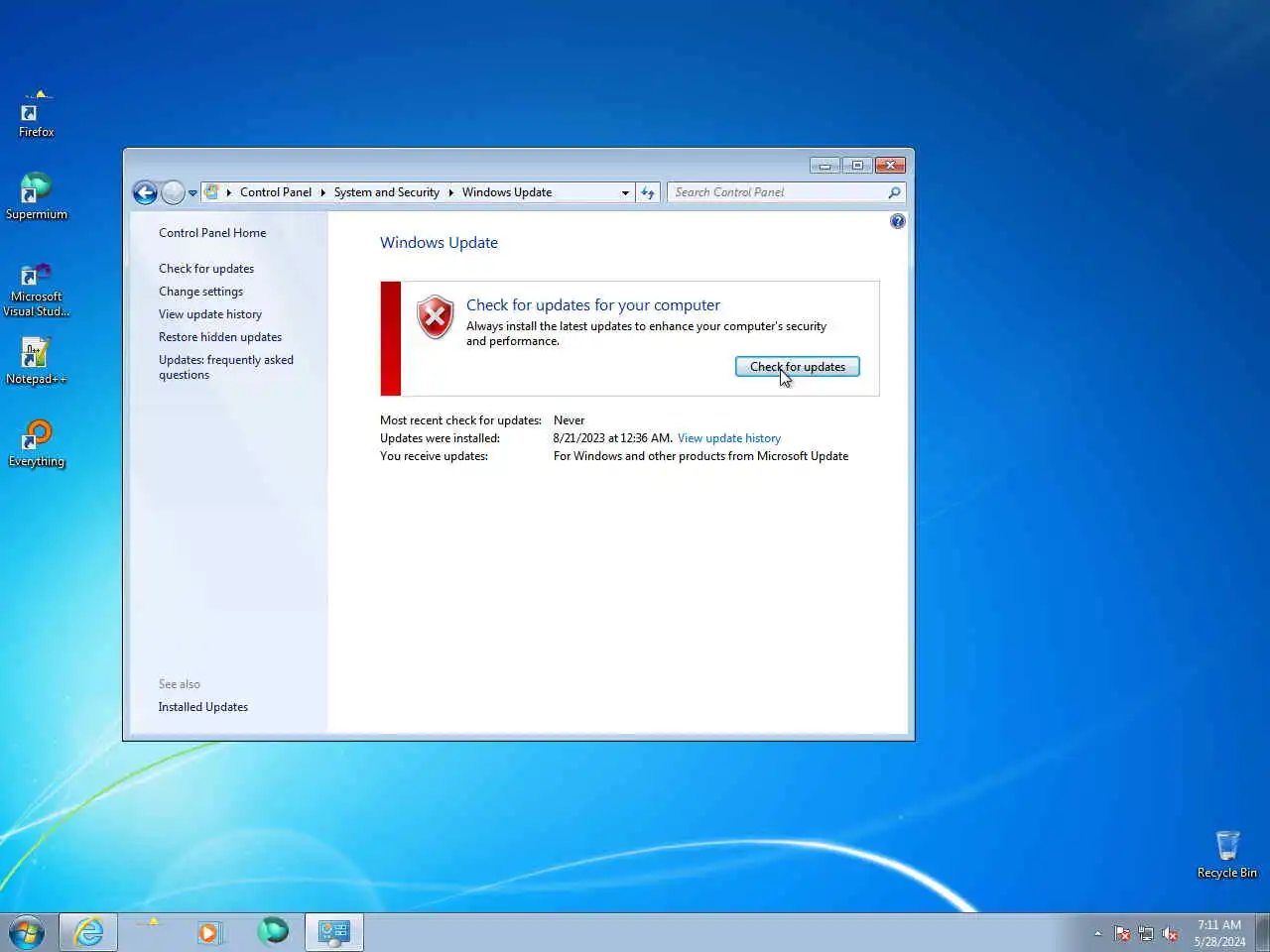Viewport: 1270px width, 952px height.
Task: Open Restore hidden updates link
Action: point(220,337)
